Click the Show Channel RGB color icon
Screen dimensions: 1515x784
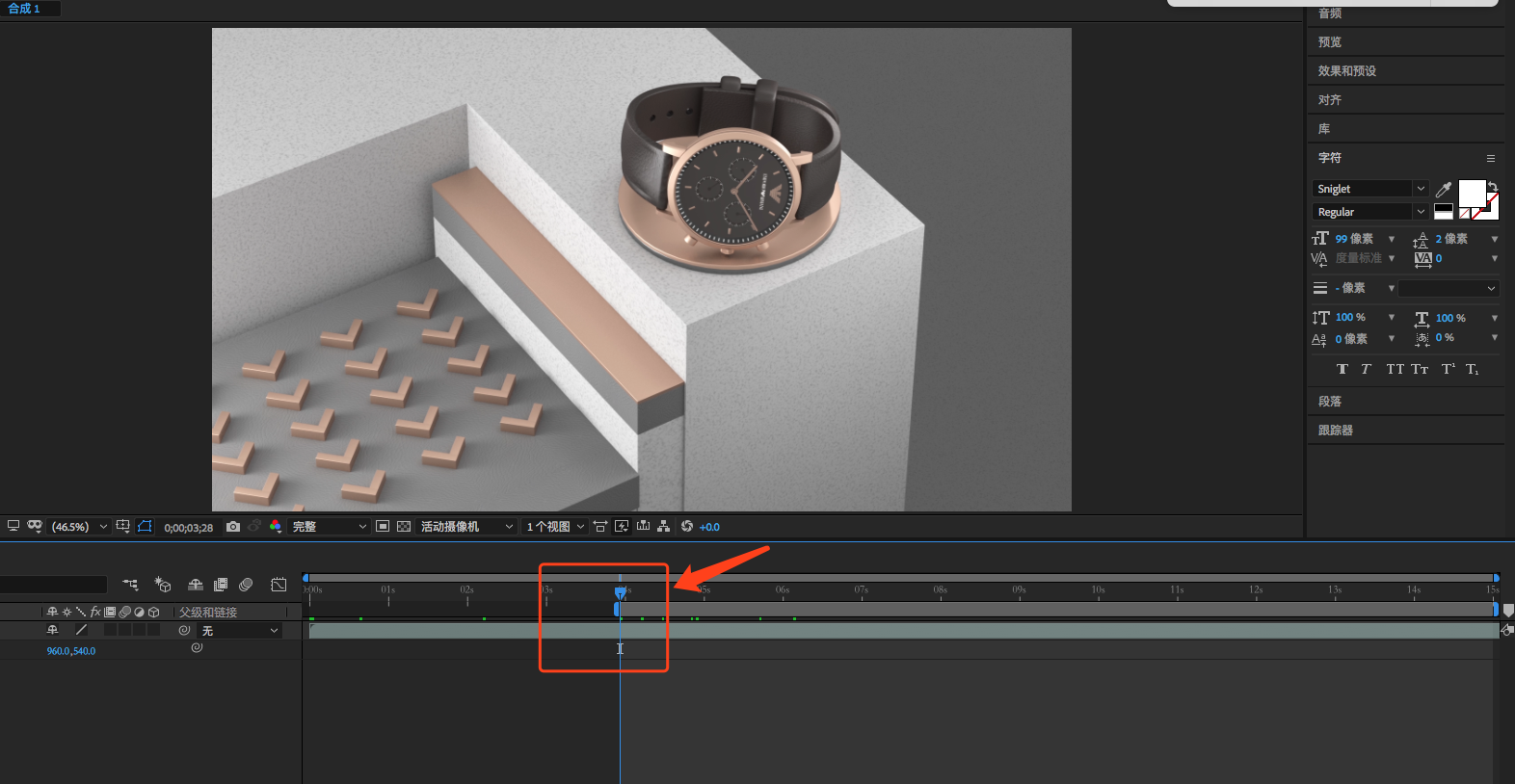tap(276, 527)
